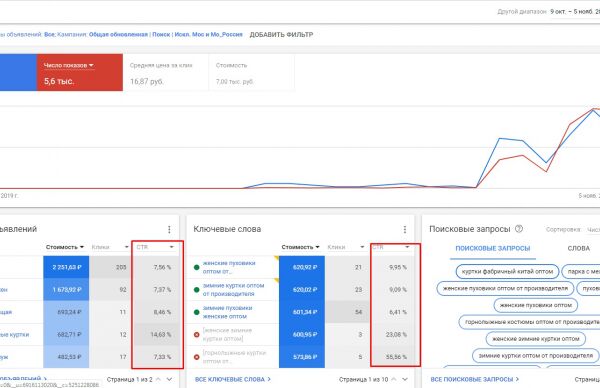Click ДОБАВИТЬ ФИЛЬТР
Image resolution: width=600 pixels, height=388 pixels.
[x=281, y=35]
